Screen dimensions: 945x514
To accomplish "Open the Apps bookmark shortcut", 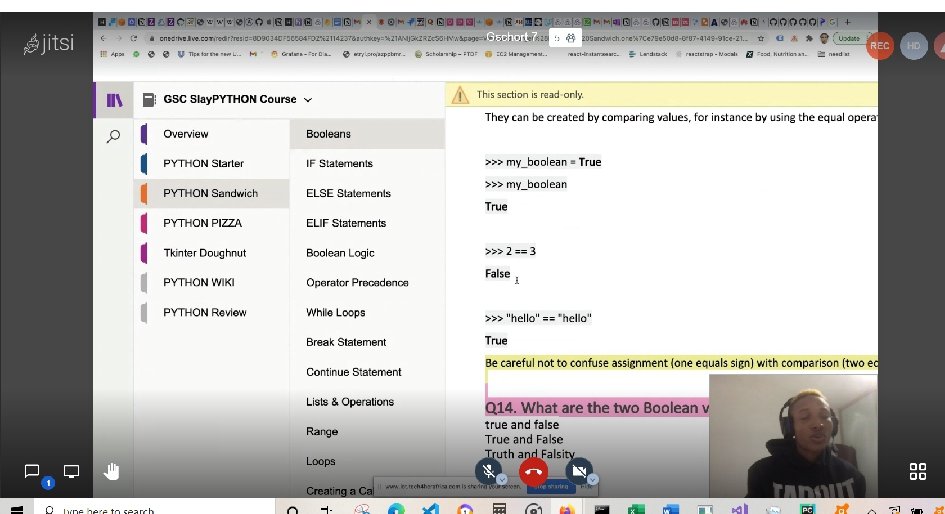I will 112,54.
